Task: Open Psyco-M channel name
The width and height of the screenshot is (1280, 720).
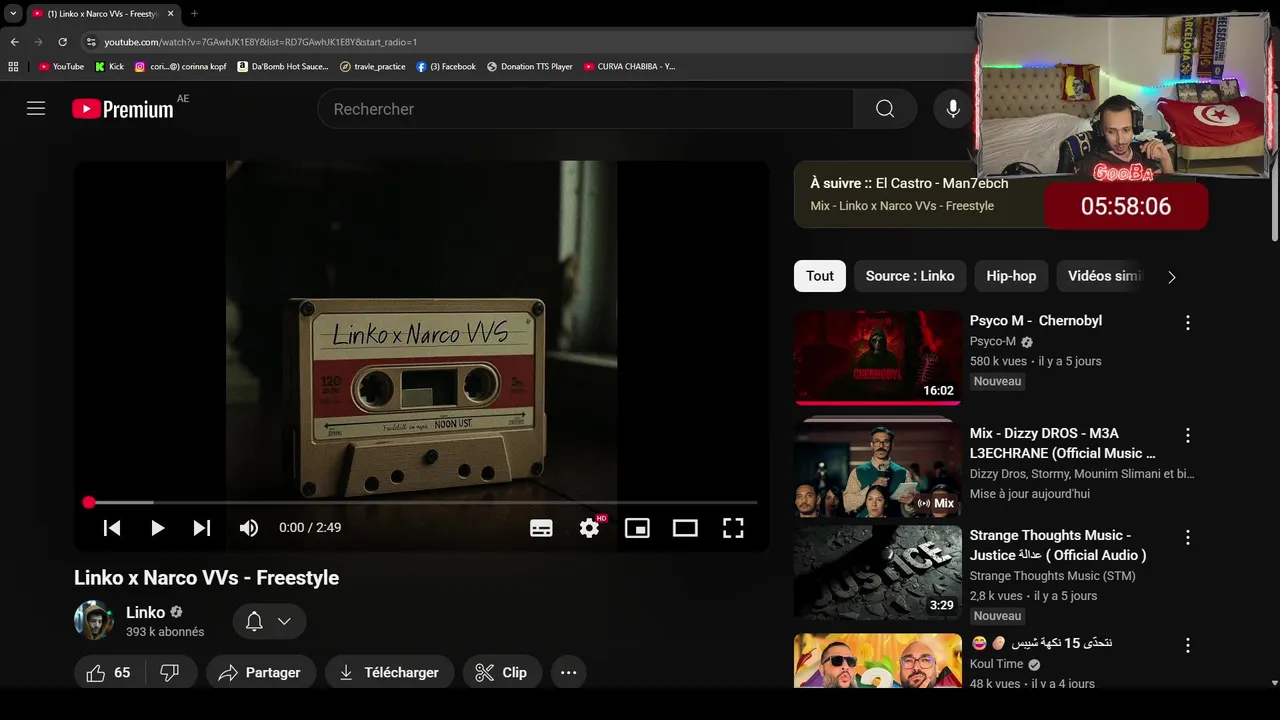Action: click(x=993, y=341)
